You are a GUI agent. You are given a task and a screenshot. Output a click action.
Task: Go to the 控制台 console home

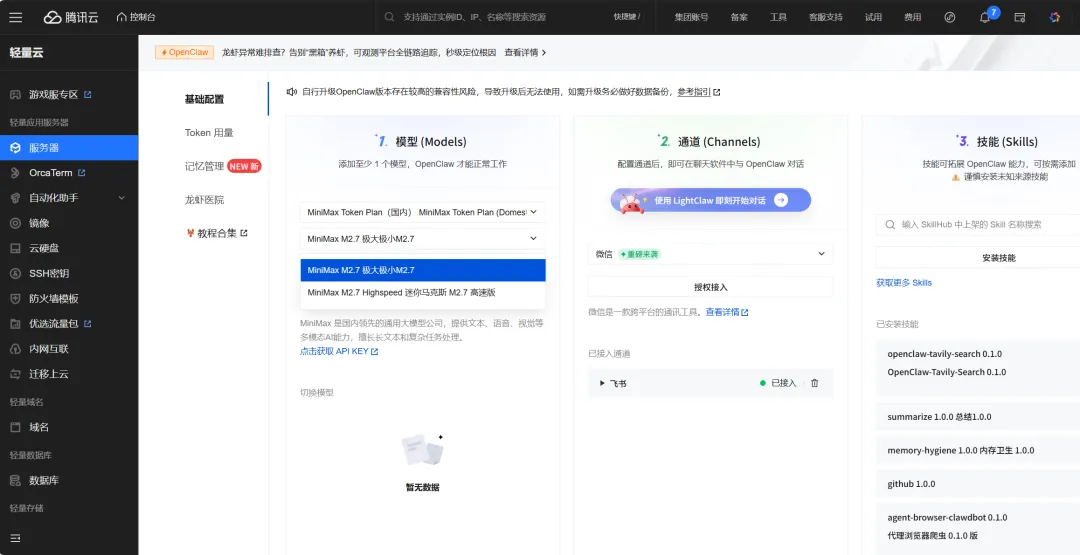(x=136, y=17)
